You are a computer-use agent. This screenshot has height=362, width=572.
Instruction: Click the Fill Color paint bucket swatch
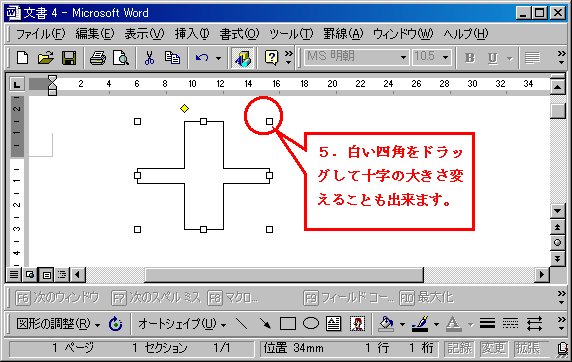387,323
